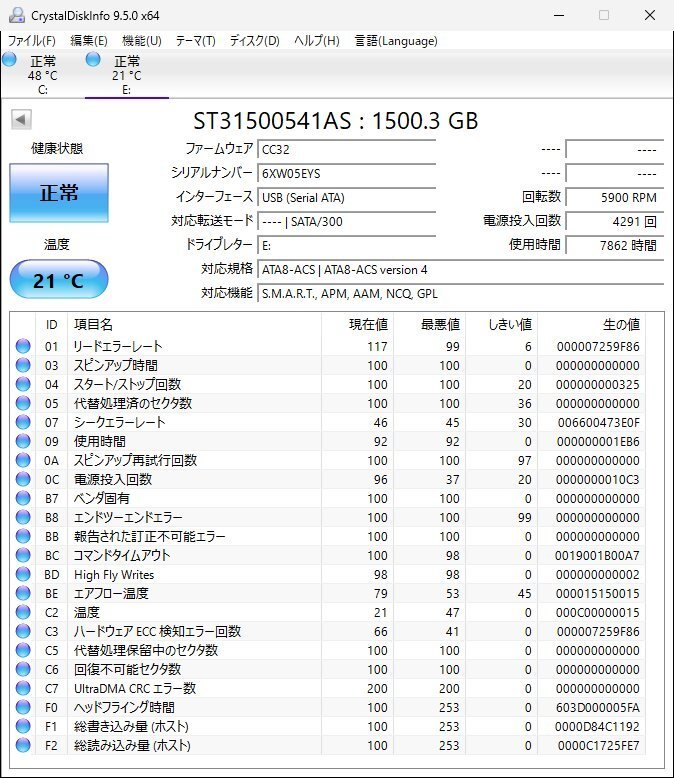Click the serial number field 6XW05EYS
Screen dimensions: 674x778
pos(346,174)
